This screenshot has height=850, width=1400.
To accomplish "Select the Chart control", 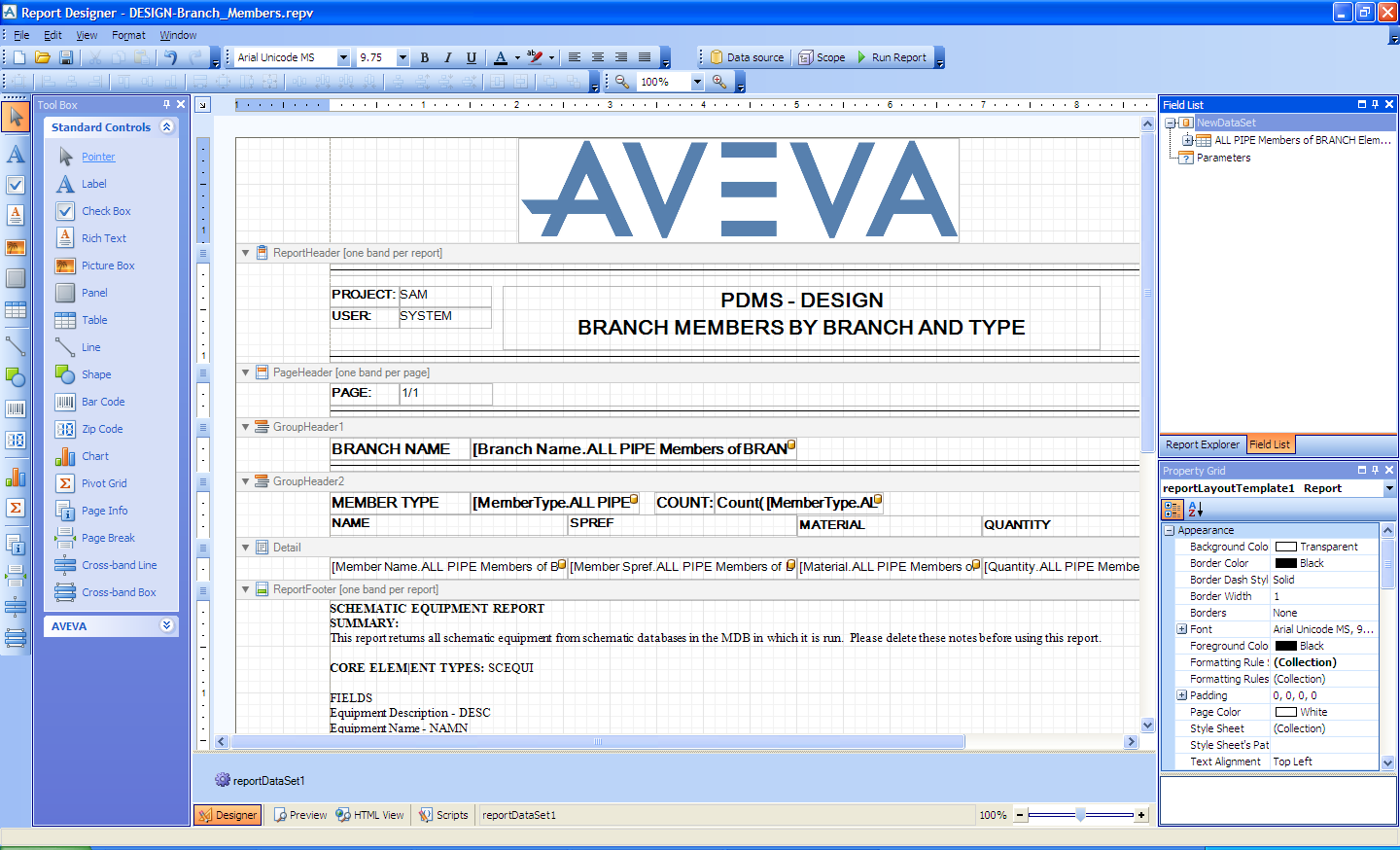I will point(94,456).
